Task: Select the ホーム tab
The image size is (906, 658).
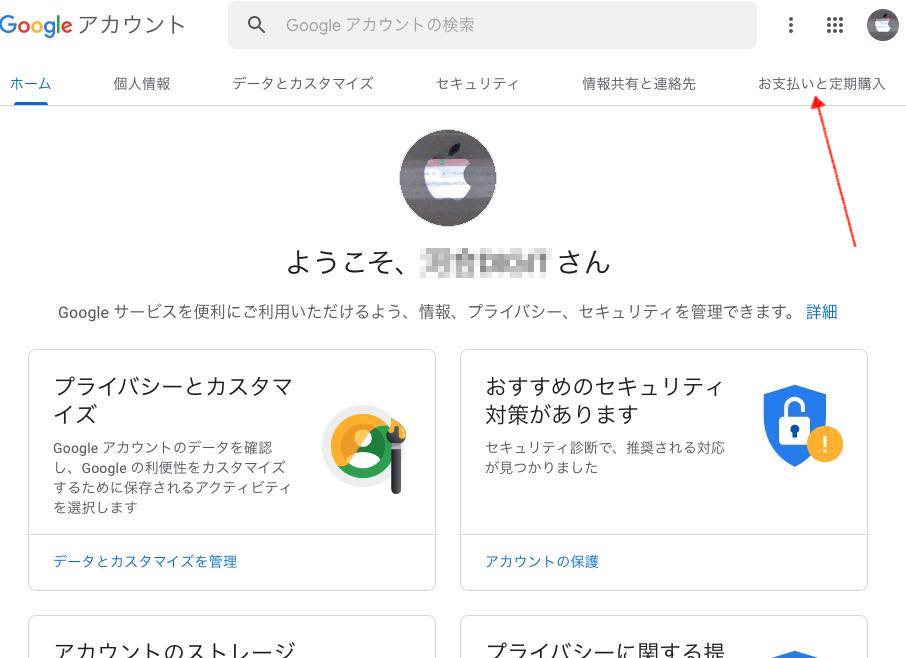Action: pyautogui.click(x=31, y=84)
